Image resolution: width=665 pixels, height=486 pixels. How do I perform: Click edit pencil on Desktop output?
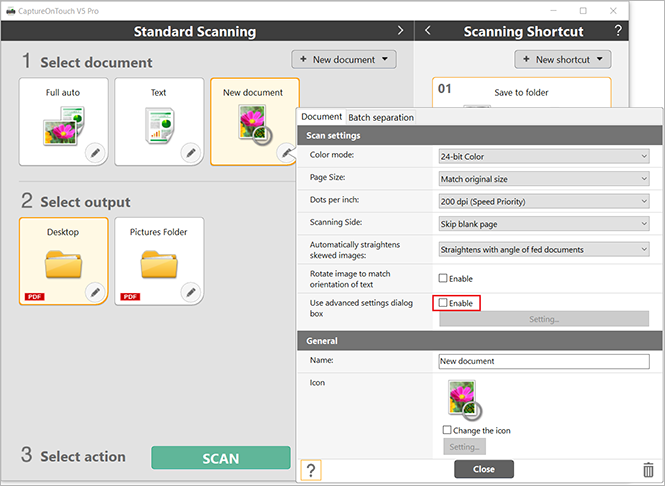[x=94, y=292]
